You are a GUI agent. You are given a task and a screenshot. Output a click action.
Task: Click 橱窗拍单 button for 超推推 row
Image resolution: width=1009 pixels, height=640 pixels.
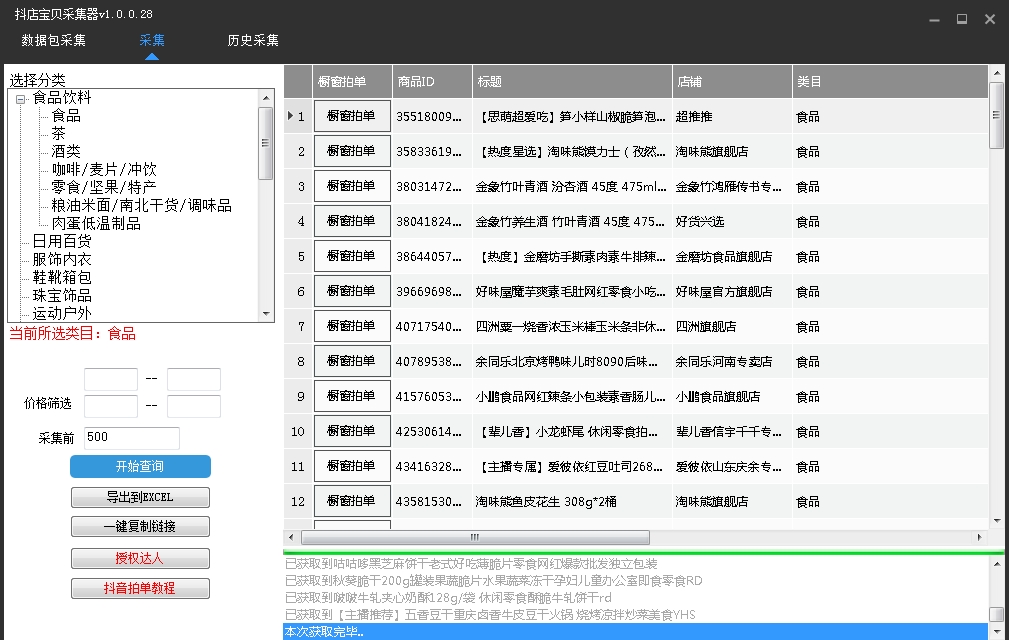pyautogui.click(x=352, y=116)
